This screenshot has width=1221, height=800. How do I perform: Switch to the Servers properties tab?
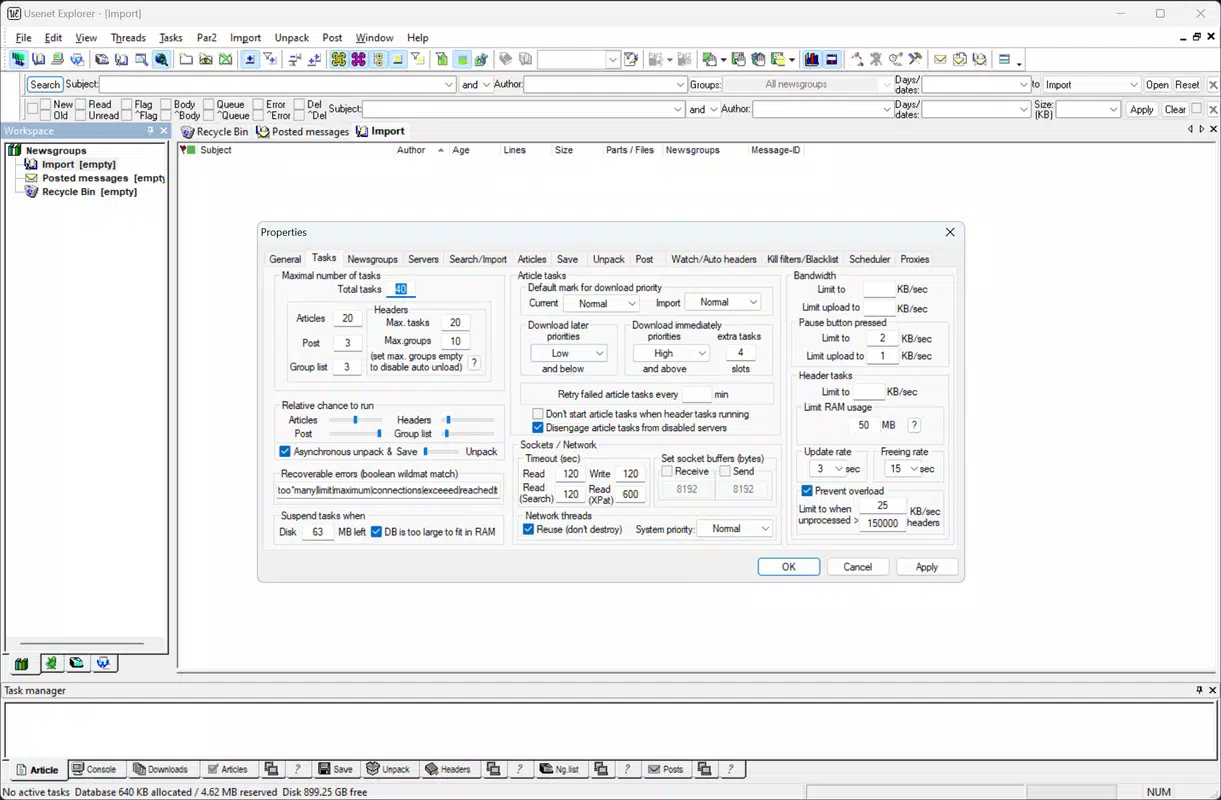click(423, 259)
